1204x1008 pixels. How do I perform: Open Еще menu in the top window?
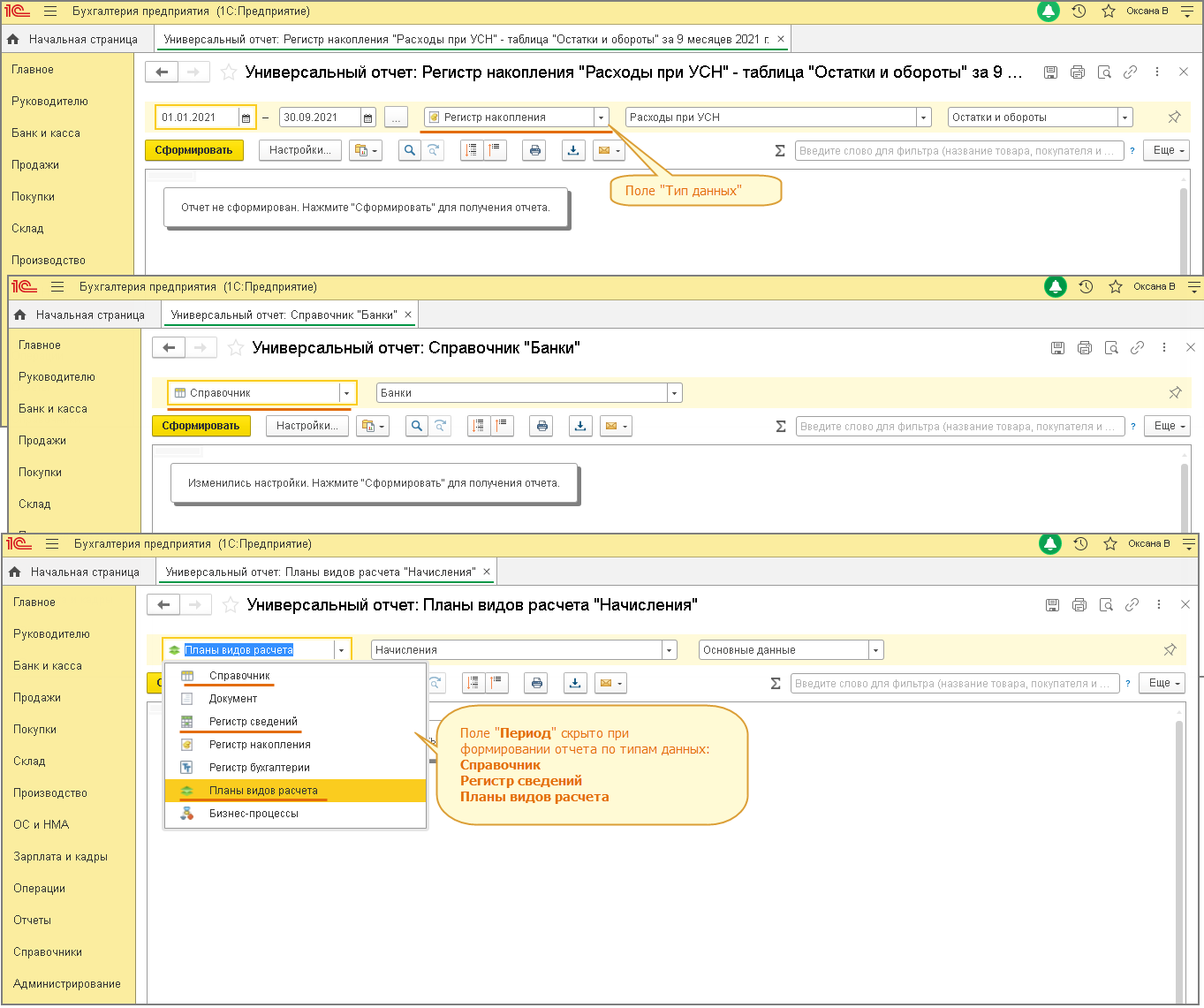click(1166, 150)
